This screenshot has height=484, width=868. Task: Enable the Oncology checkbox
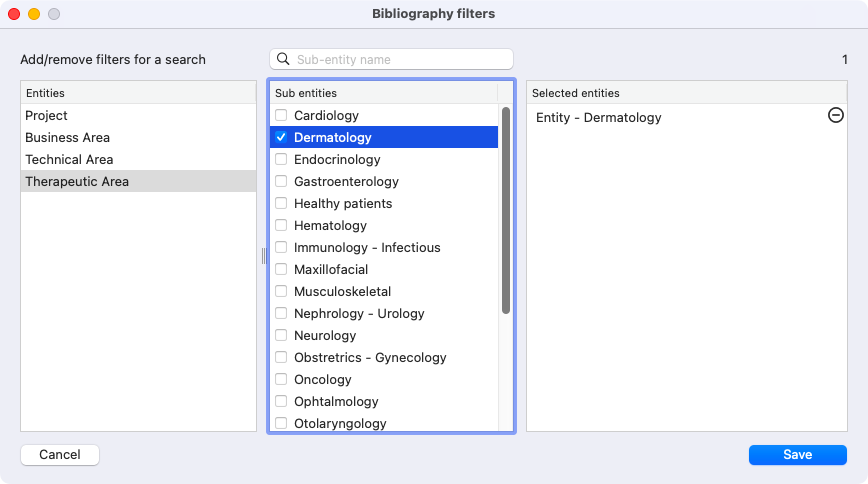(281, 379)
